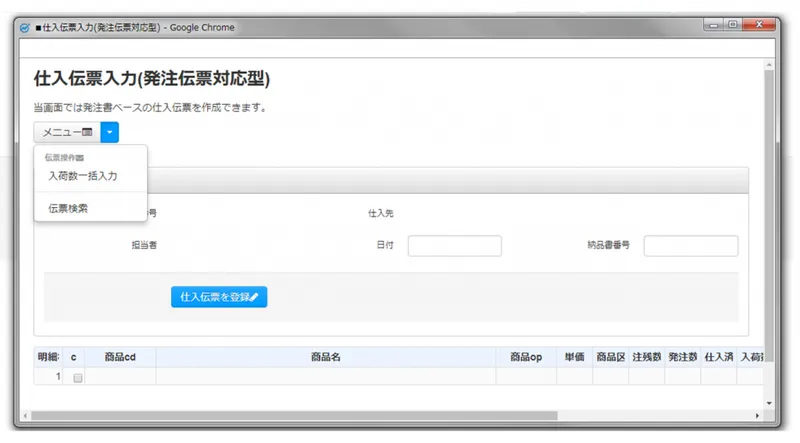Click the scroll left arrow at the bottom
Screen dimensions: 800x443
(26, 416)
